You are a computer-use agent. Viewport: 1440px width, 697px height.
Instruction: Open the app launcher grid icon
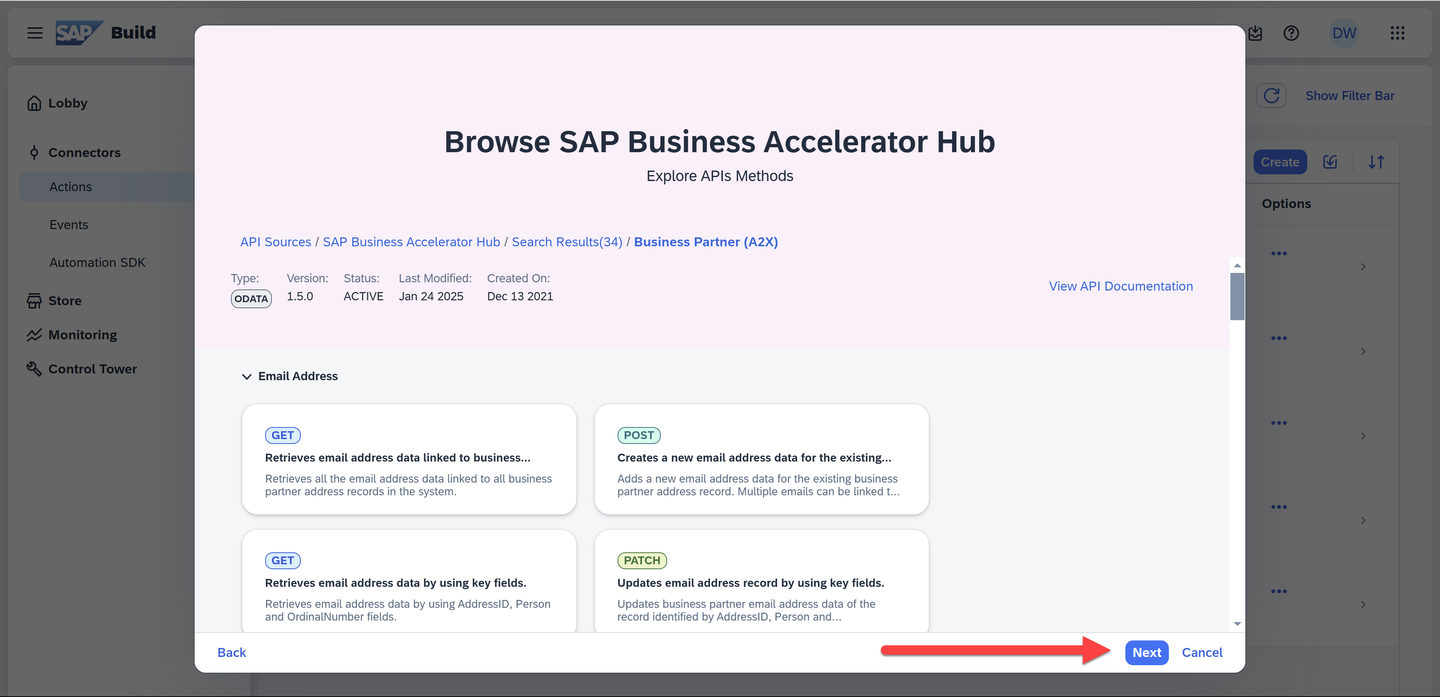(1398, 33)
